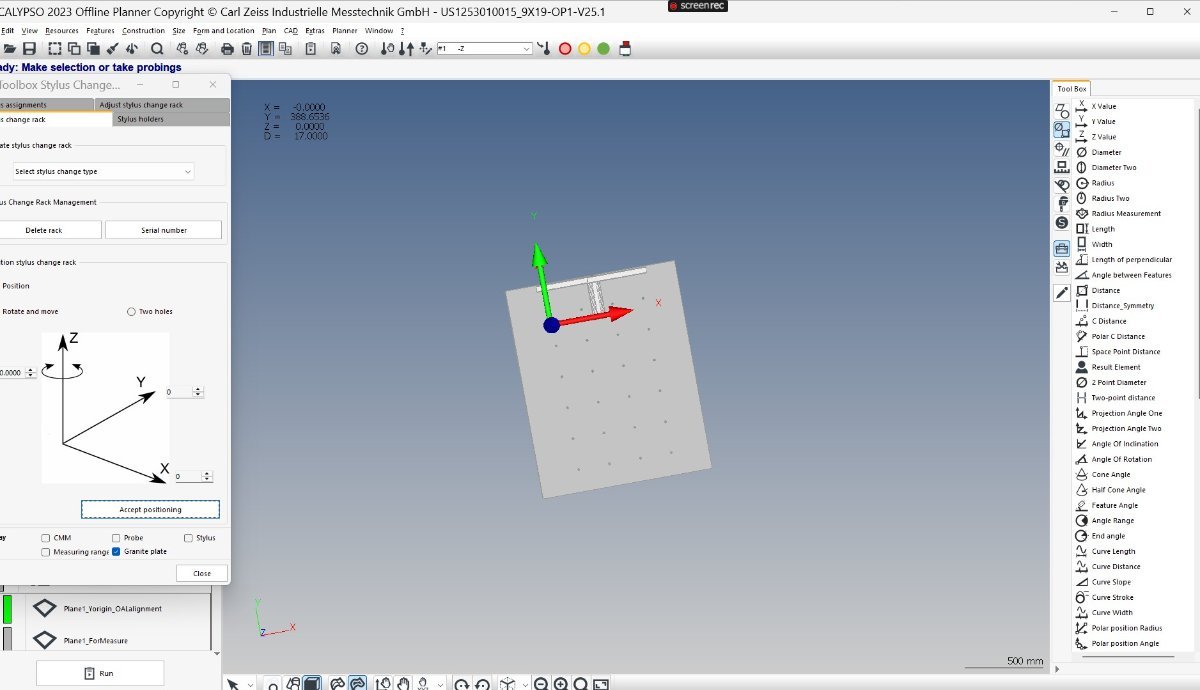1200x690 pixels.
Task: Click the green status bar beside Plane1_Yorigin
Action: point(8,608)
